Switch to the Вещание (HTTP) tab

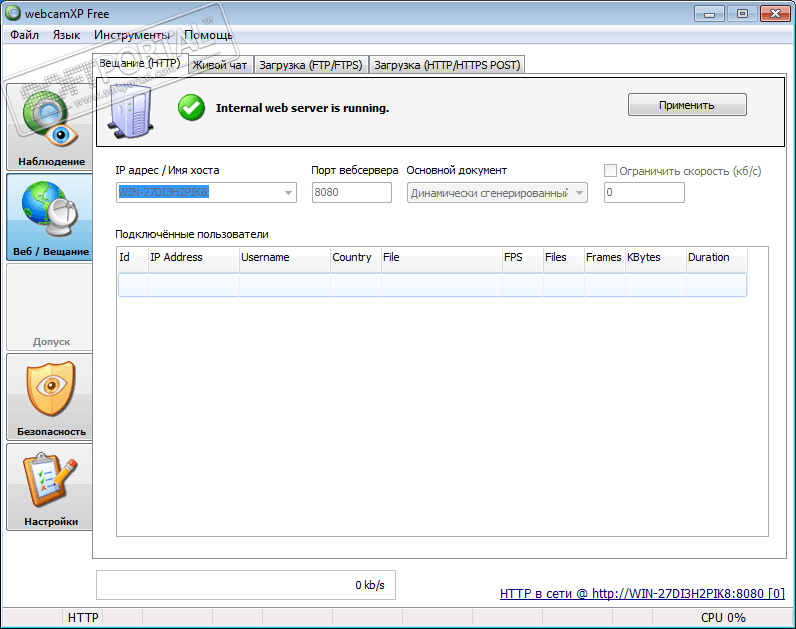point(140,64)
